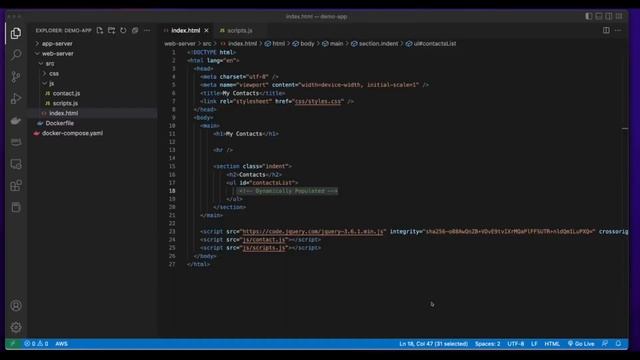The image size is (640, 360).
Task: Collapse all folders in Explorer
Action: coord(135,31)
